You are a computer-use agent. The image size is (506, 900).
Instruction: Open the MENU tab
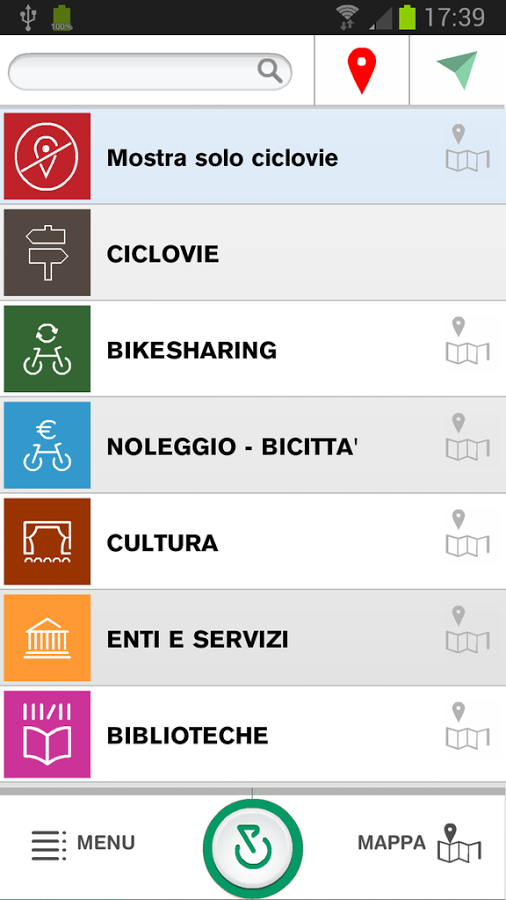pos(83,843)
